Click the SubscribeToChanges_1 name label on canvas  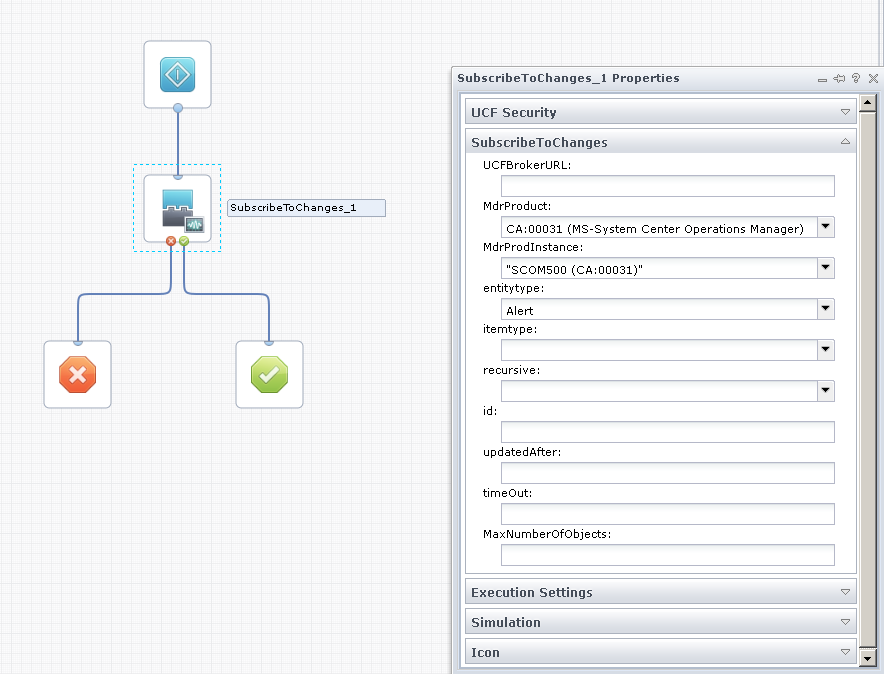pos(306,207)
